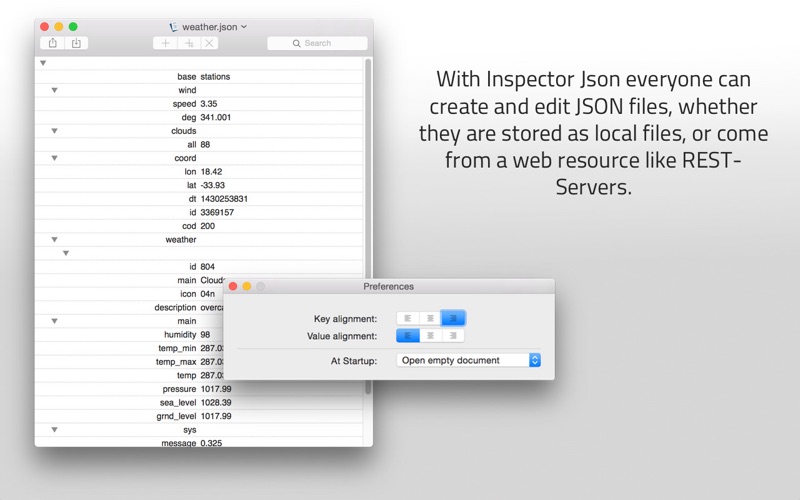Click the coord key label
Screen dimensions: 800x500
(x=185, y=158)
